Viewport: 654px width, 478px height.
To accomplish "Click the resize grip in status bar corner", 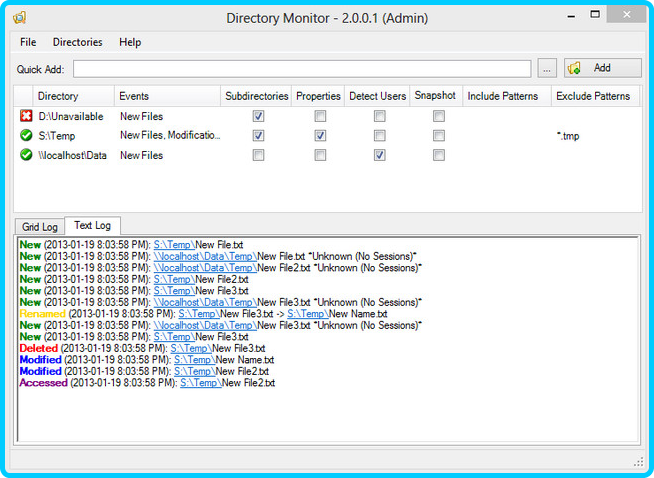I will pos(639,462).
